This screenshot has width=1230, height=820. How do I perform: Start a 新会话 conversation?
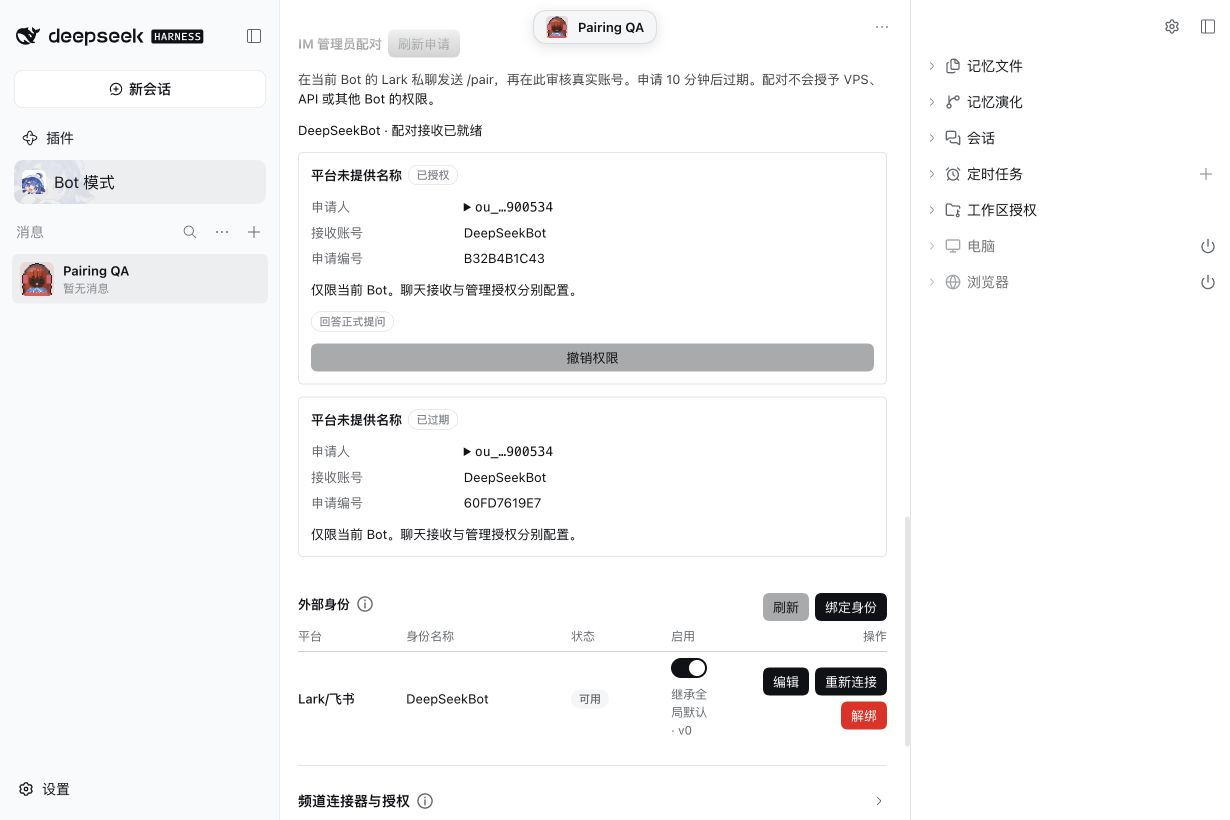pos(140,89)
